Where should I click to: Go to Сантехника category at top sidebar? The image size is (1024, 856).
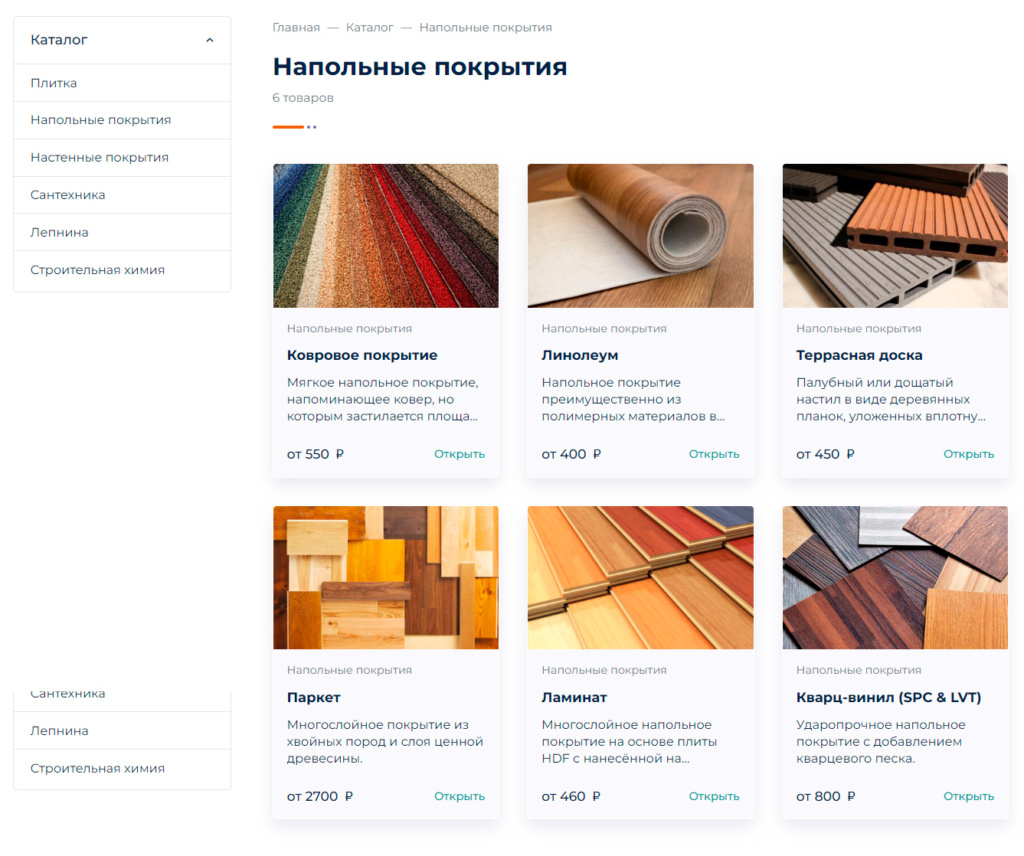click(122, 195)
